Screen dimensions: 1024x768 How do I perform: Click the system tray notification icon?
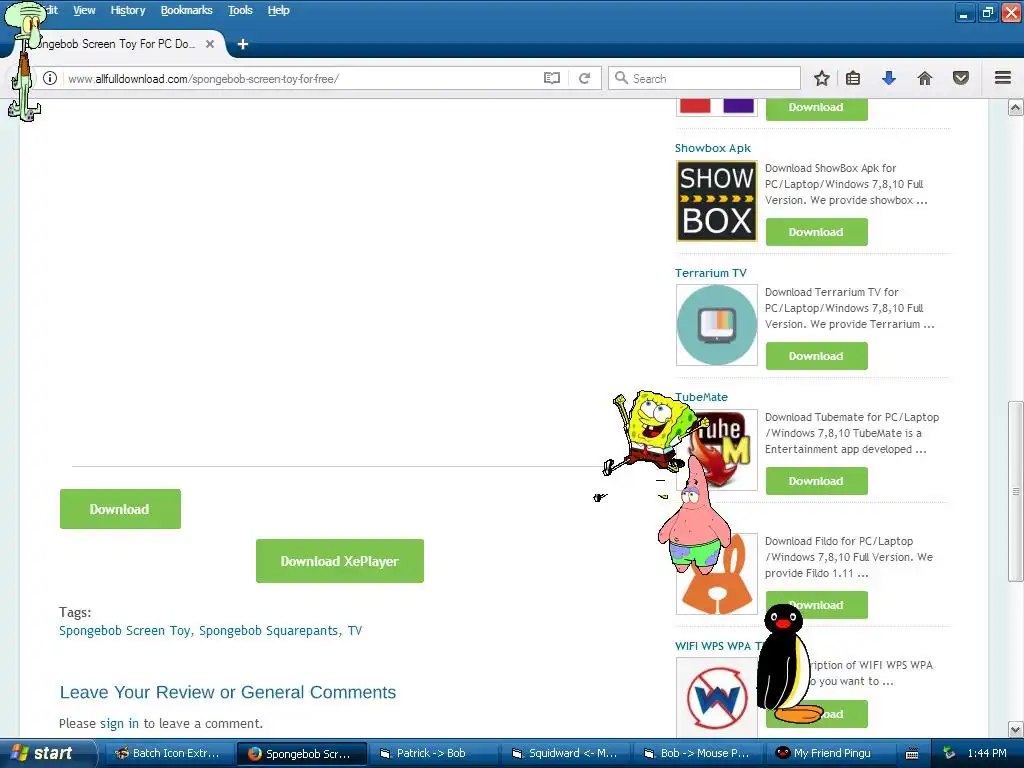[949, 753]
